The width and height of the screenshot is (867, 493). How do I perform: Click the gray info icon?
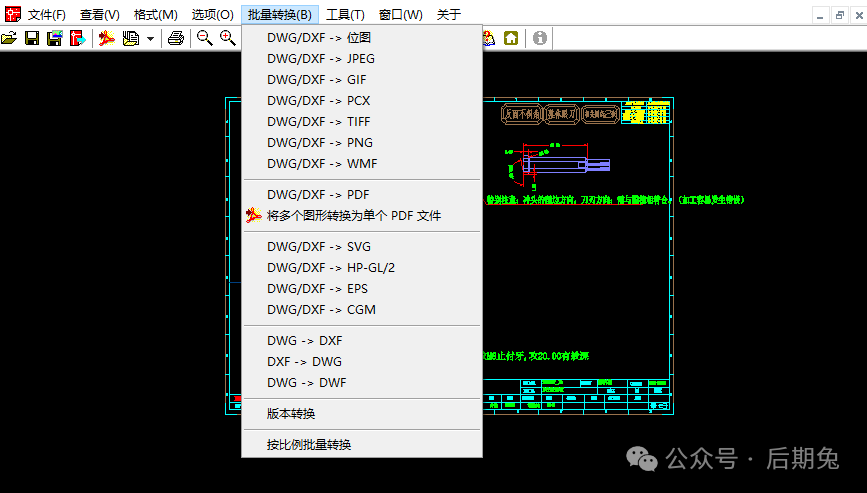(540, 38)
